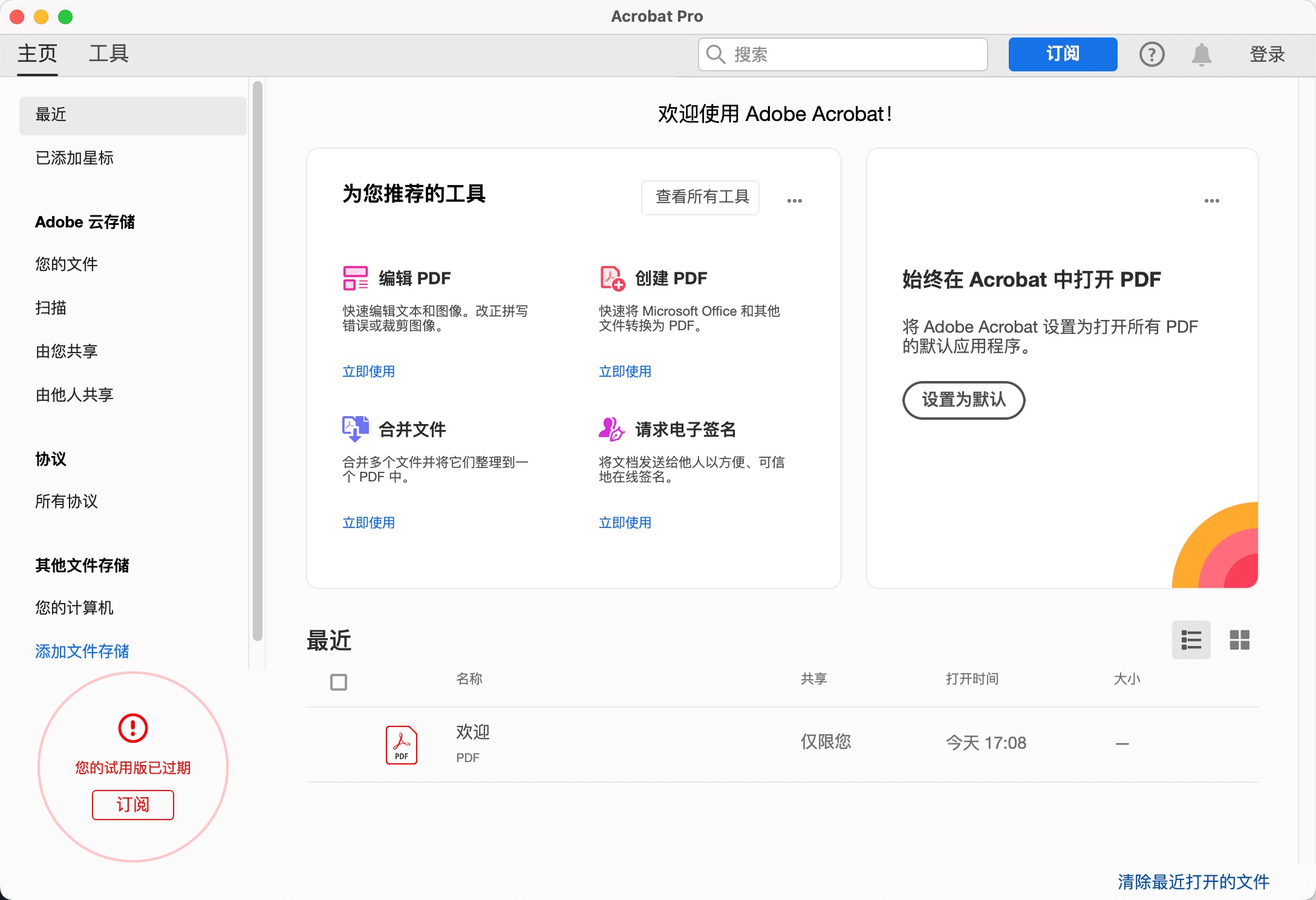
Task: Click the 登录 sign-in button
Action: point(1268,54)
